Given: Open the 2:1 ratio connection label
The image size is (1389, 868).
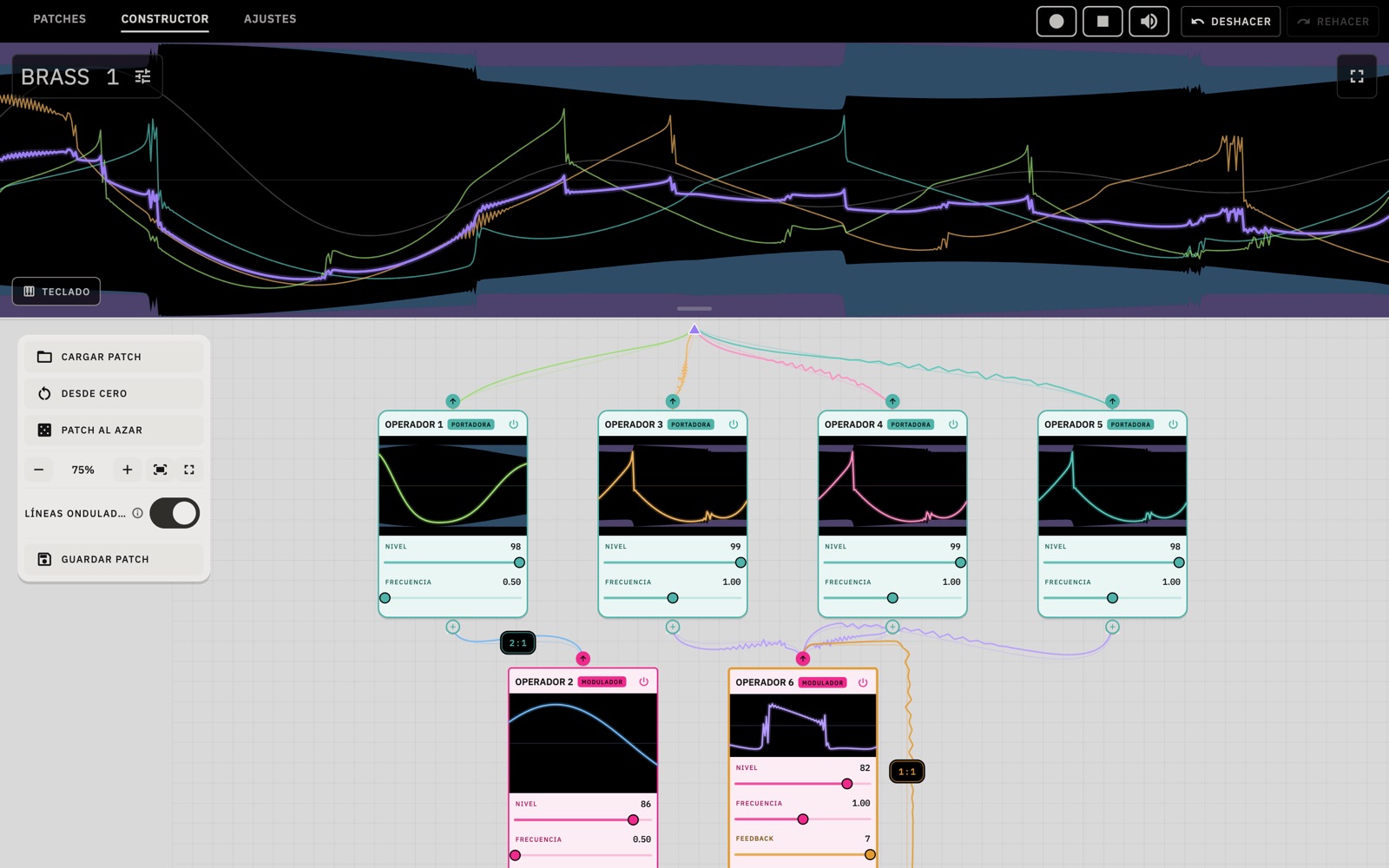Looking at the screenshot, I should [x=518, y=643].
